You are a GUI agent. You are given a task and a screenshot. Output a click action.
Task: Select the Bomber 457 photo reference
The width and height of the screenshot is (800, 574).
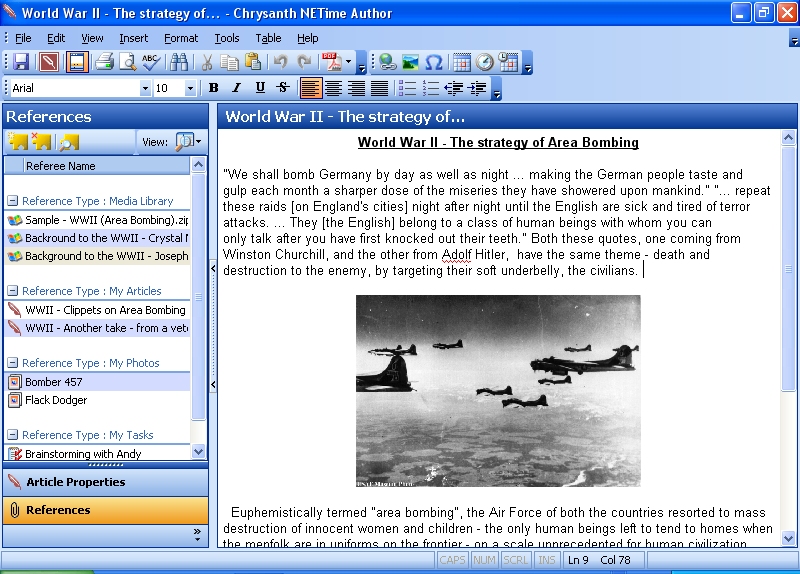coord(54,382)
